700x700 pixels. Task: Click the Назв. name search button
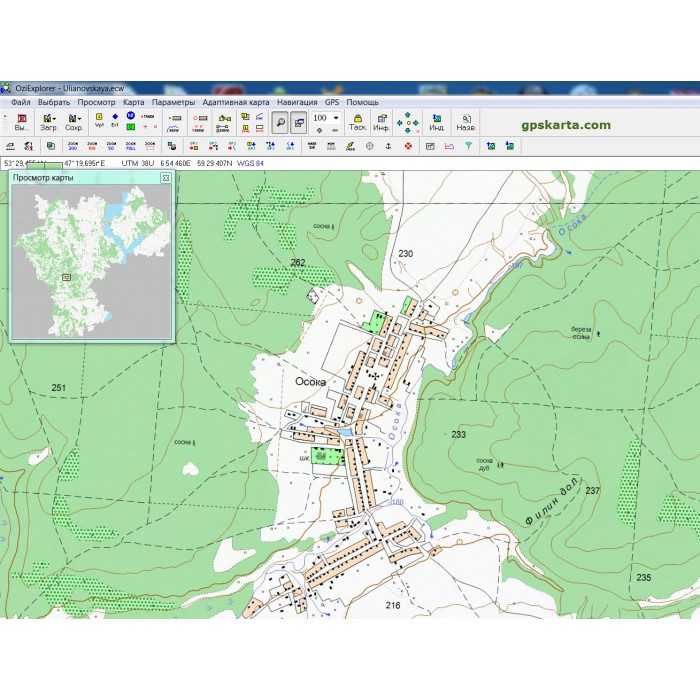click(x=465, y=123)
